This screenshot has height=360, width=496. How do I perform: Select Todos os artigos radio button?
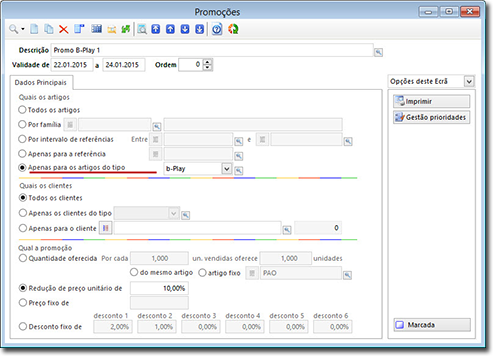coord(22,110)
